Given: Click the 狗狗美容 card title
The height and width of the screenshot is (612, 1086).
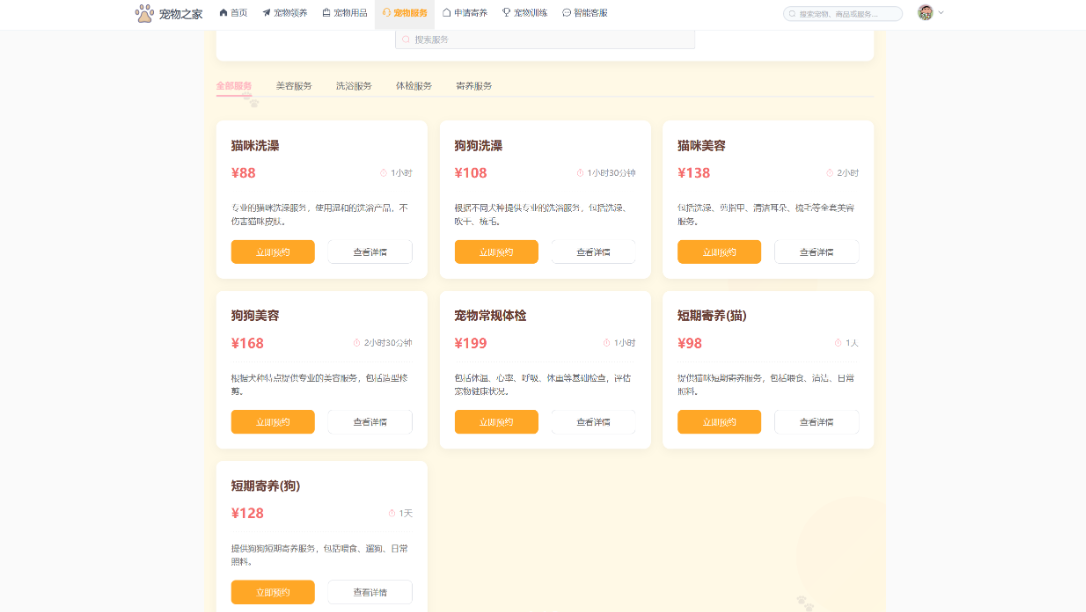Looking at the screenshot, I should (x=255, y=316).
